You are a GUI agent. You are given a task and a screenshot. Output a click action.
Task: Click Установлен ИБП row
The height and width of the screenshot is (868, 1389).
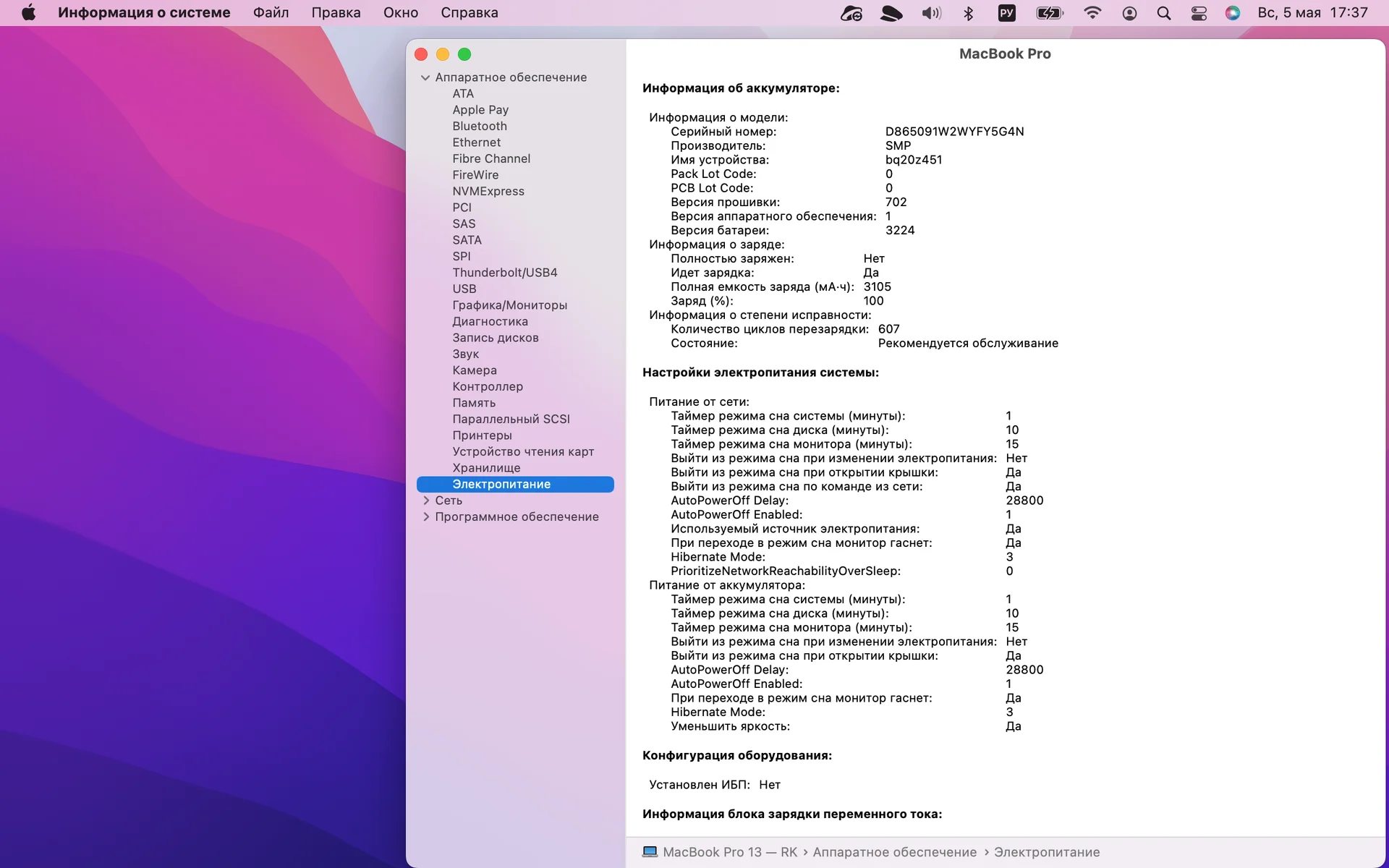click(x=715, y=785)
